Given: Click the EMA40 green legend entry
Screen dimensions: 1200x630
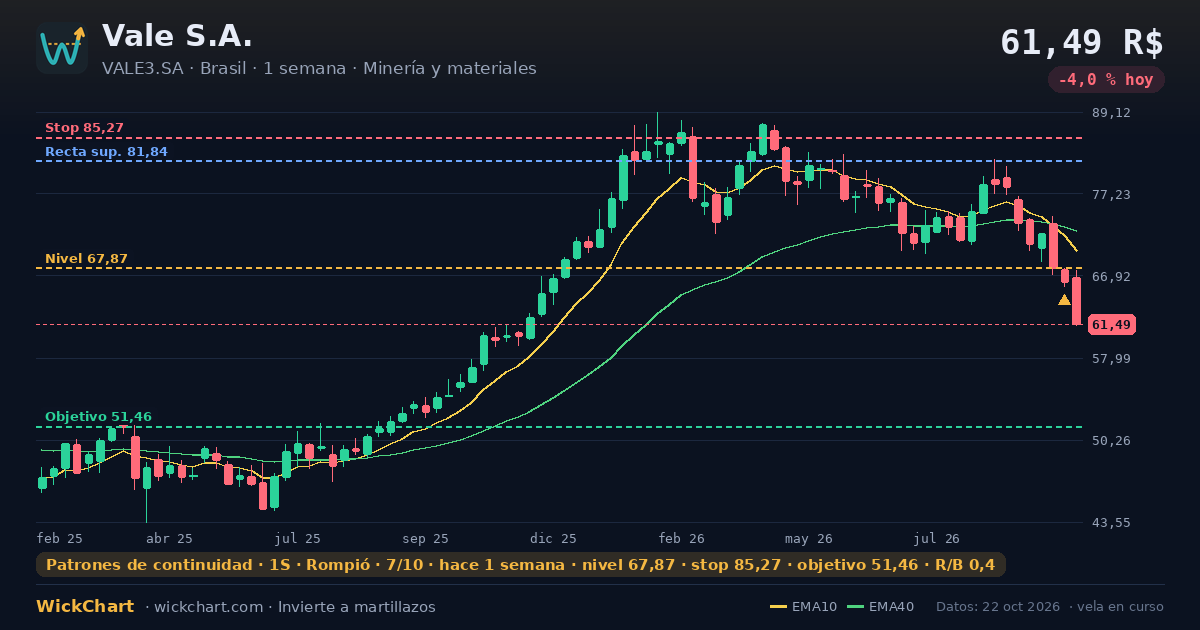Looking at the screenshot, I should (x=881, y=607).
